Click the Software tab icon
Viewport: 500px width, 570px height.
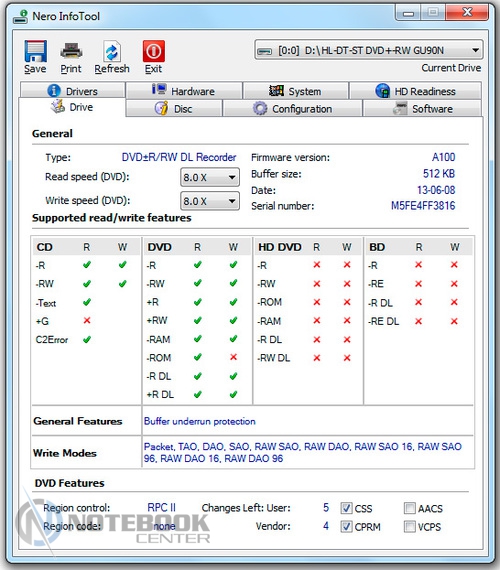(400, 108)
